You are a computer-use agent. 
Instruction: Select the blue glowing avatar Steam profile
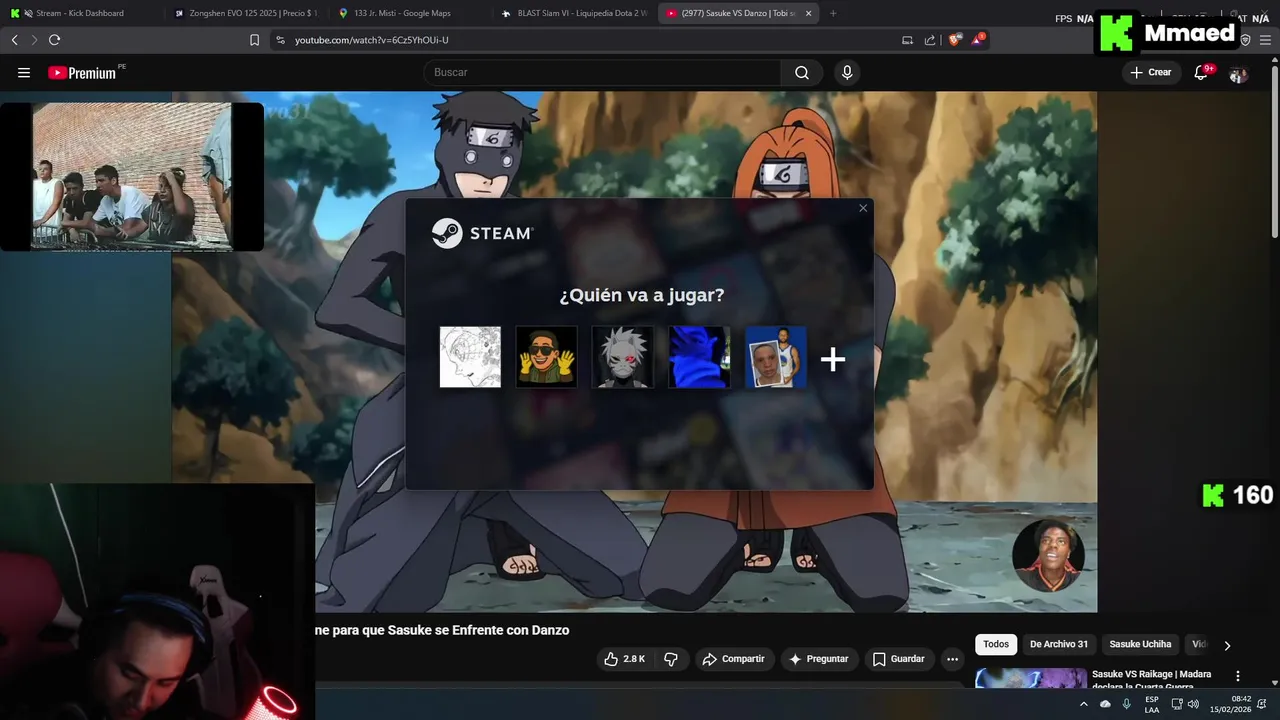point(699,357)
